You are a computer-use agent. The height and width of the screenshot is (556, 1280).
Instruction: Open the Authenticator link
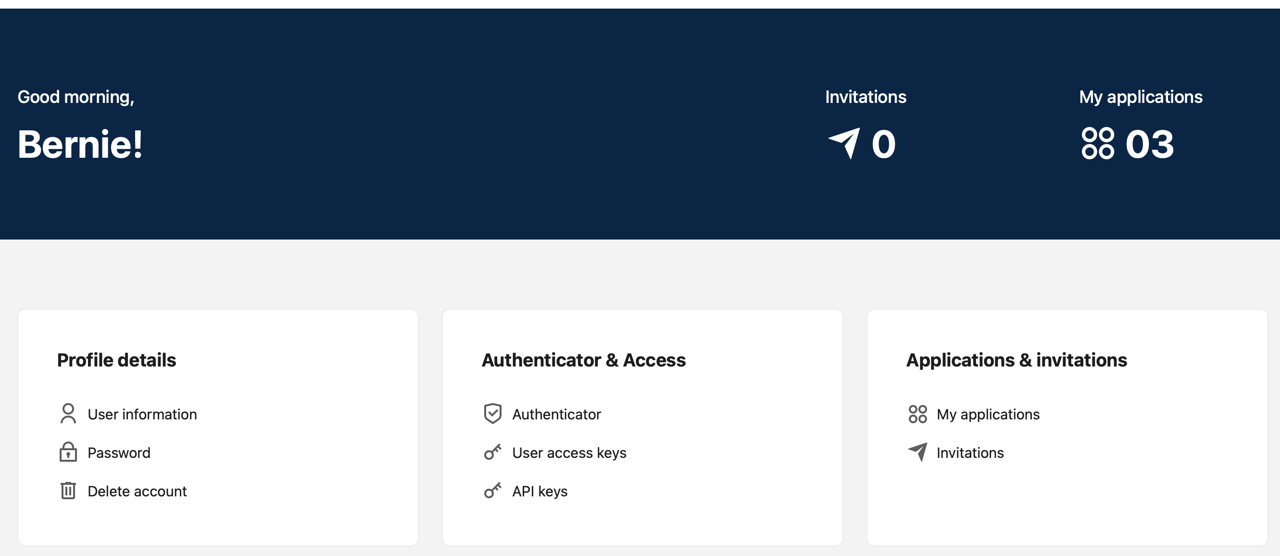556,414
